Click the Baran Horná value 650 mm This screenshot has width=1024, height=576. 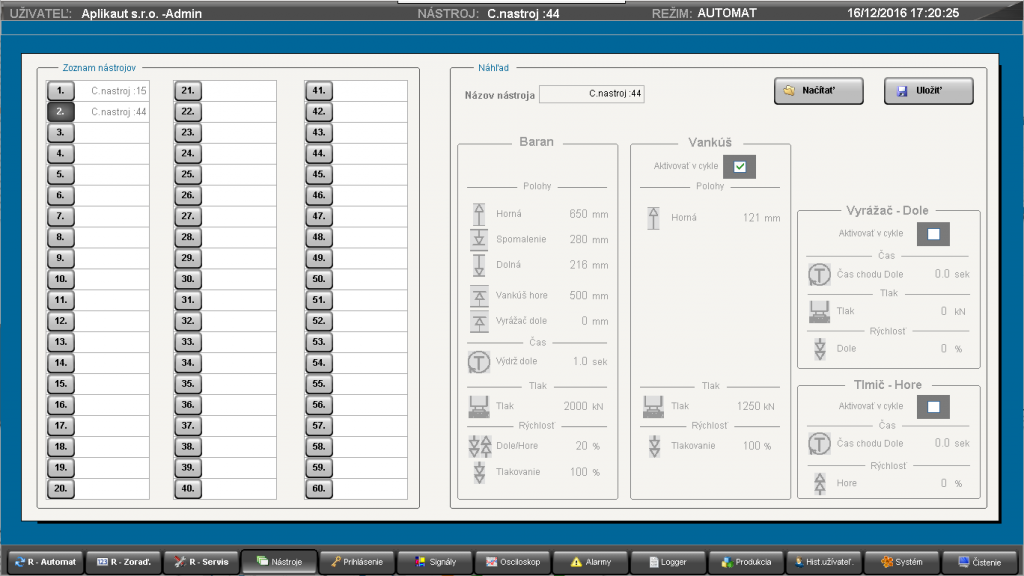pos(588,214)
